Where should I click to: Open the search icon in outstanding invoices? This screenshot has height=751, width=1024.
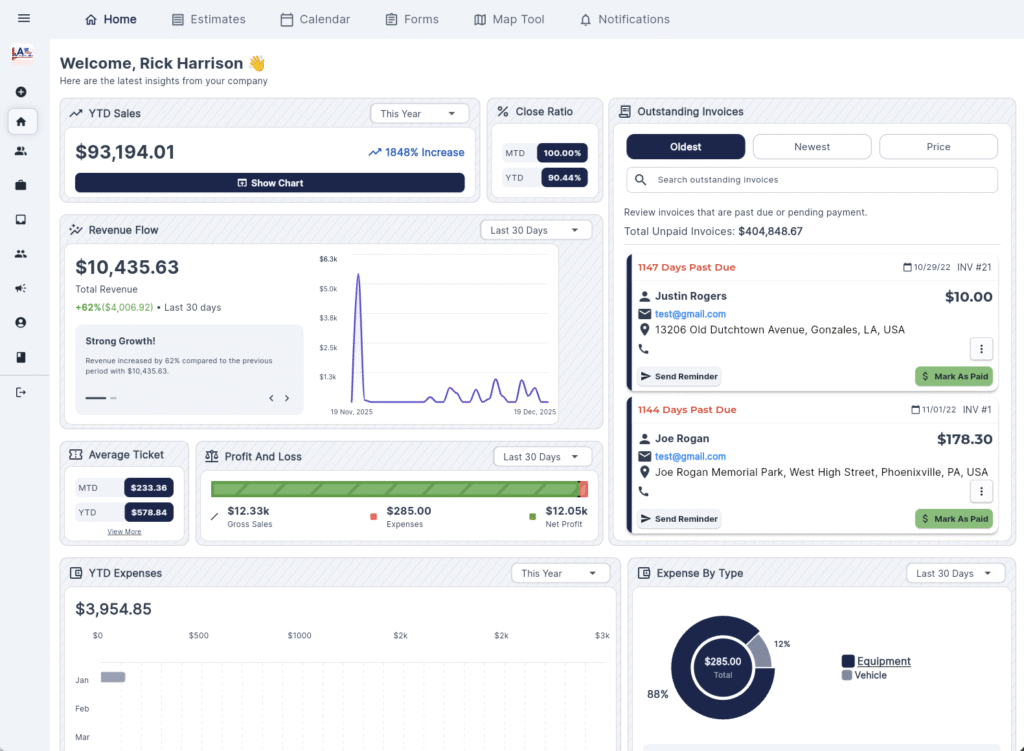click(640, 179)
